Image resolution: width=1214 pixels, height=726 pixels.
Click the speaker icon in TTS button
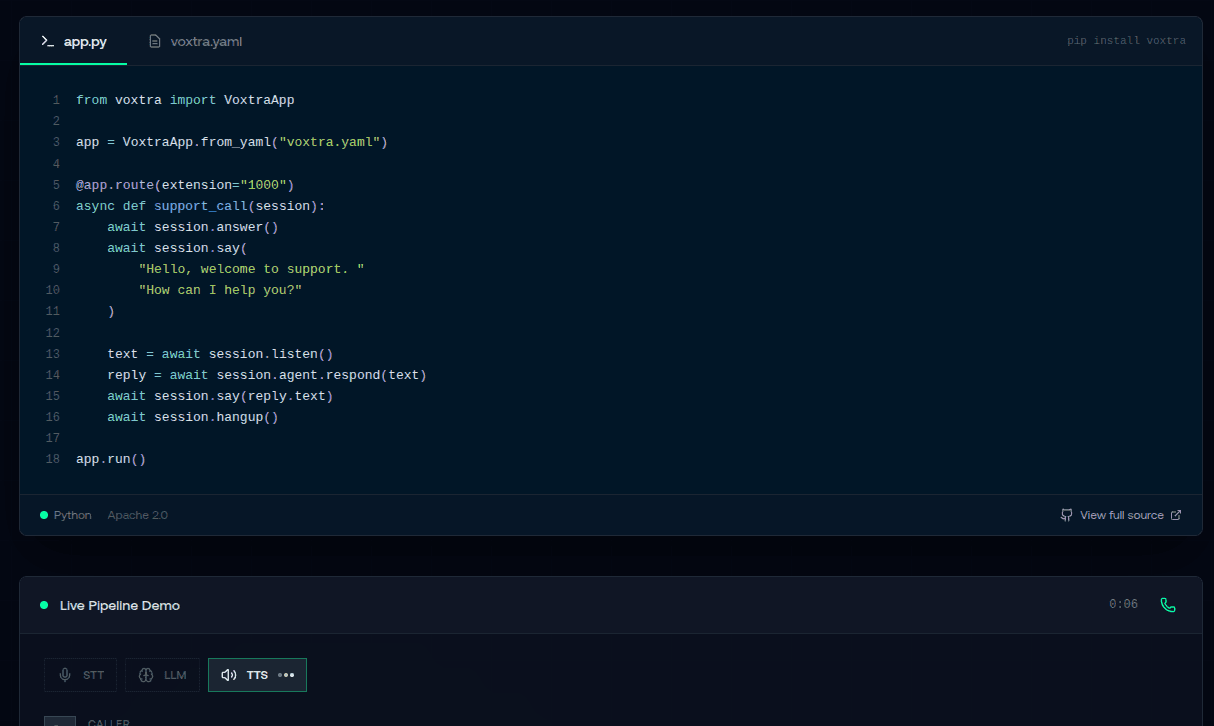click(229, 675)
